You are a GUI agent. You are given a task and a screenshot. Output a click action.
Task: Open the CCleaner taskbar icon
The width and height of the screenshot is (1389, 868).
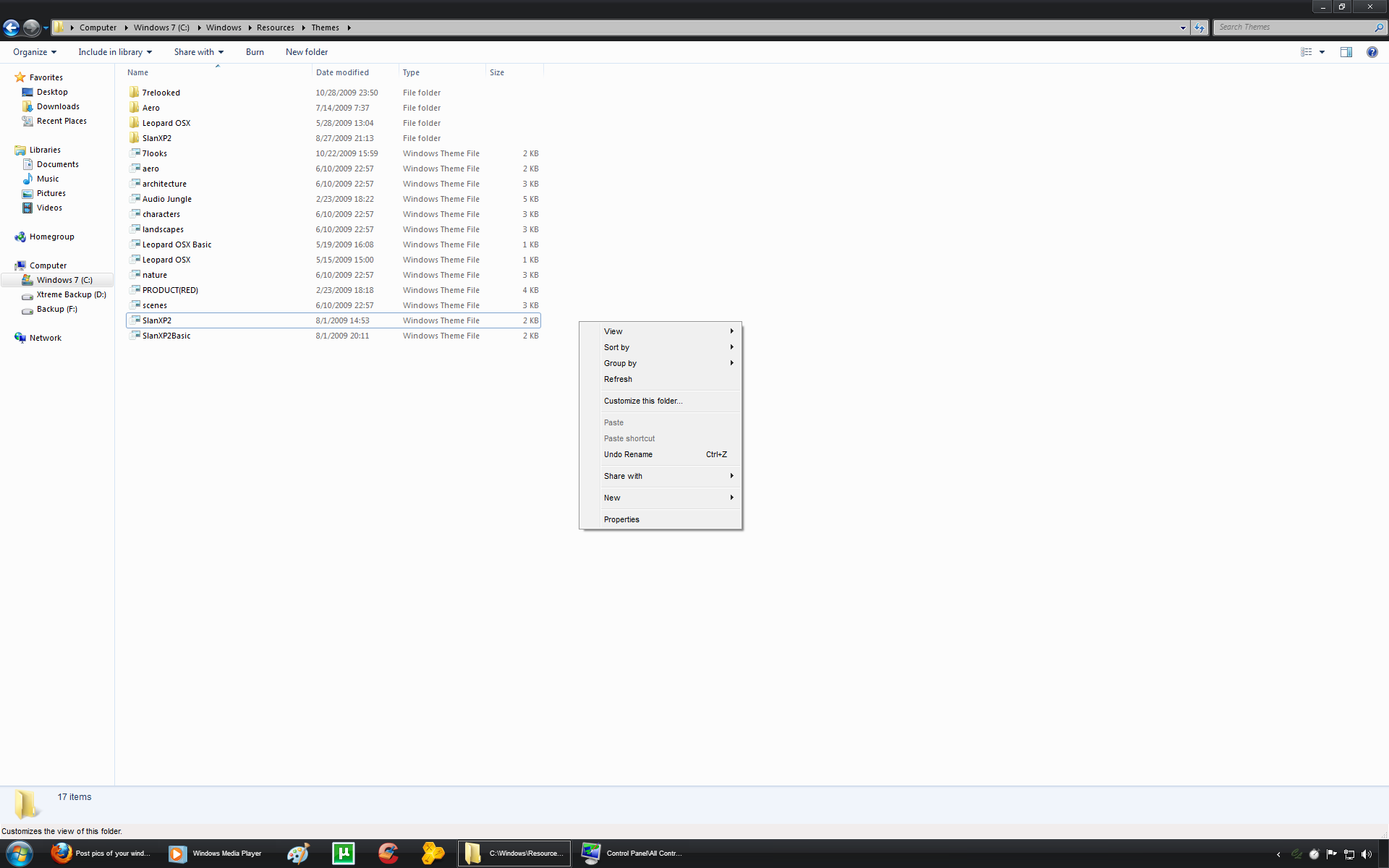(388, 854)
